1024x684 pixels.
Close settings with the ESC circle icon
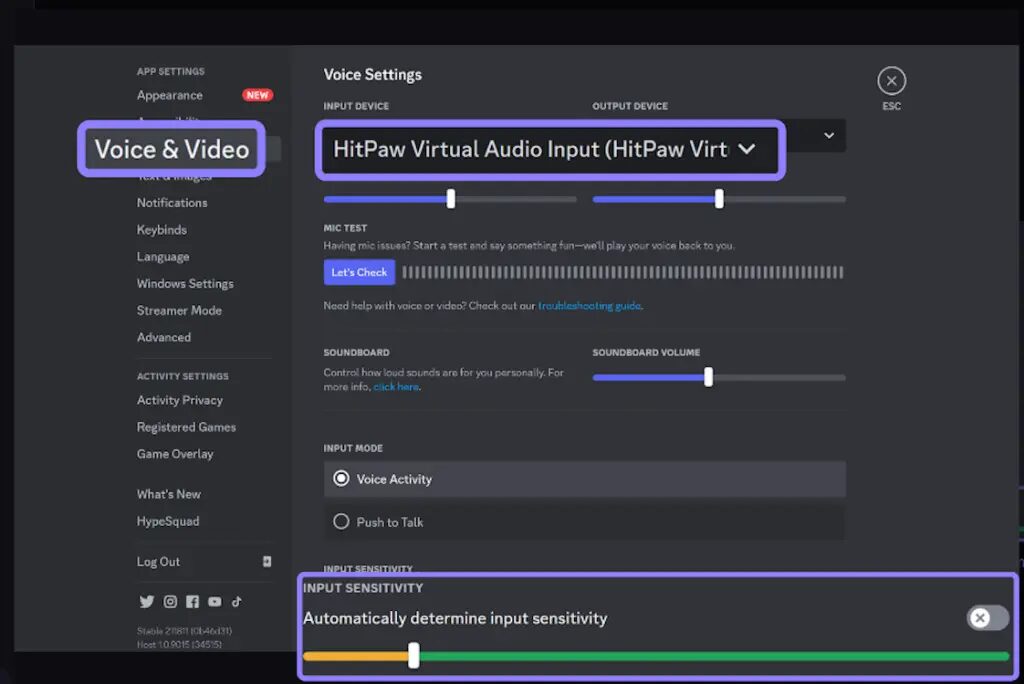[x=891, y=81]
